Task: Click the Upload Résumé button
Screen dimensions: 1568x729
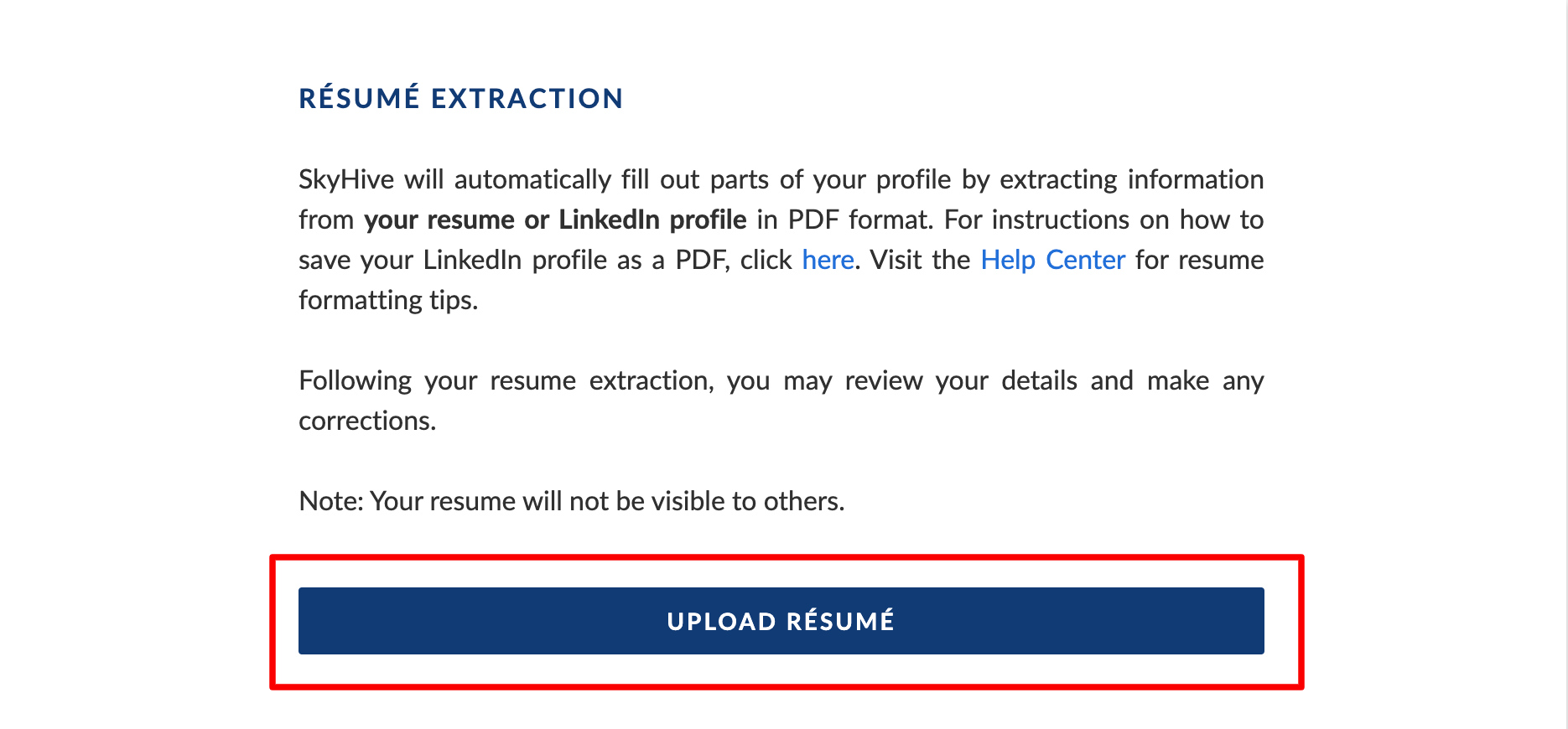Action: [x=781, y=621]
